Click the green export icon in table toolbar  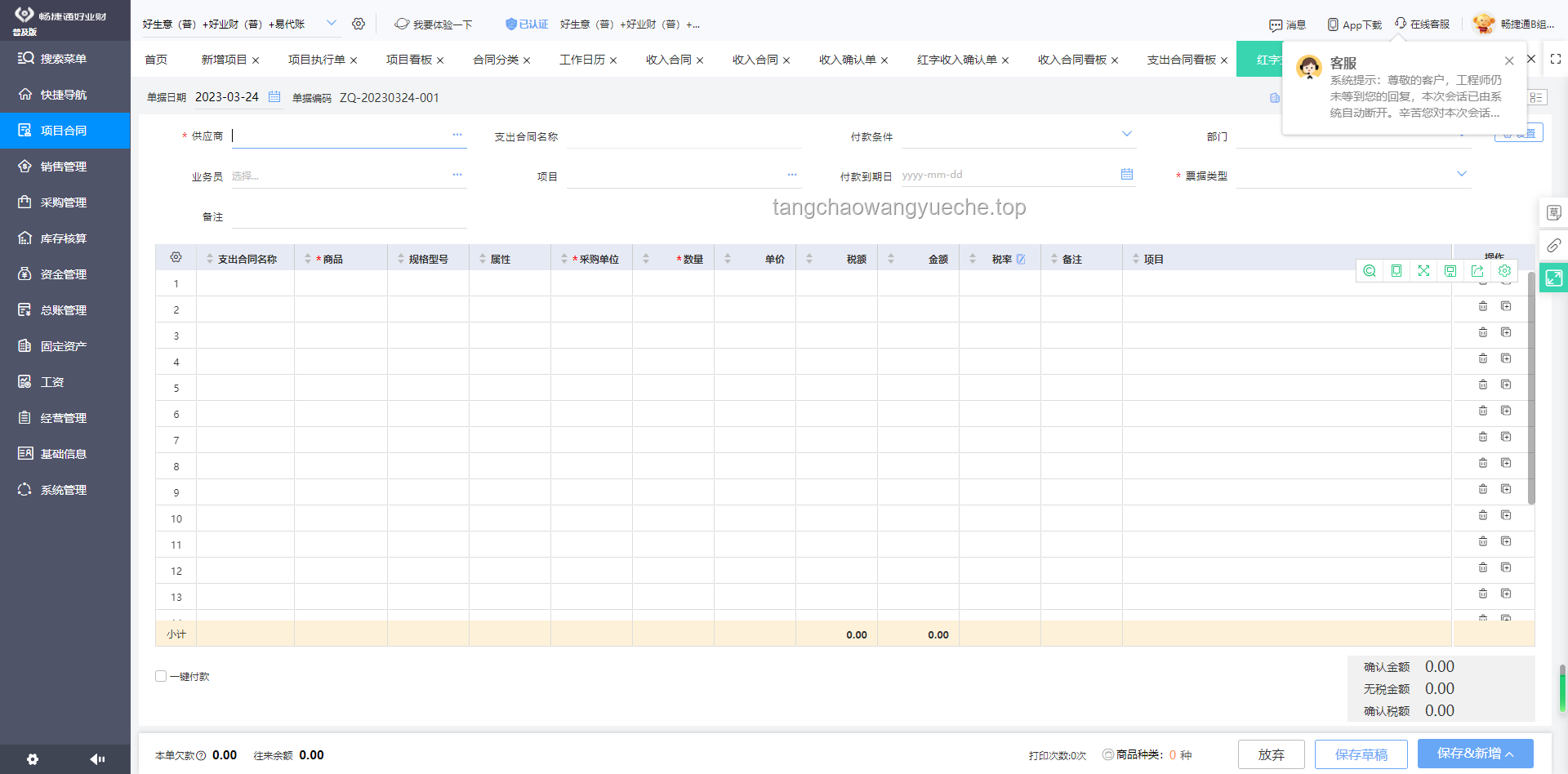(x=1477, y=271)
